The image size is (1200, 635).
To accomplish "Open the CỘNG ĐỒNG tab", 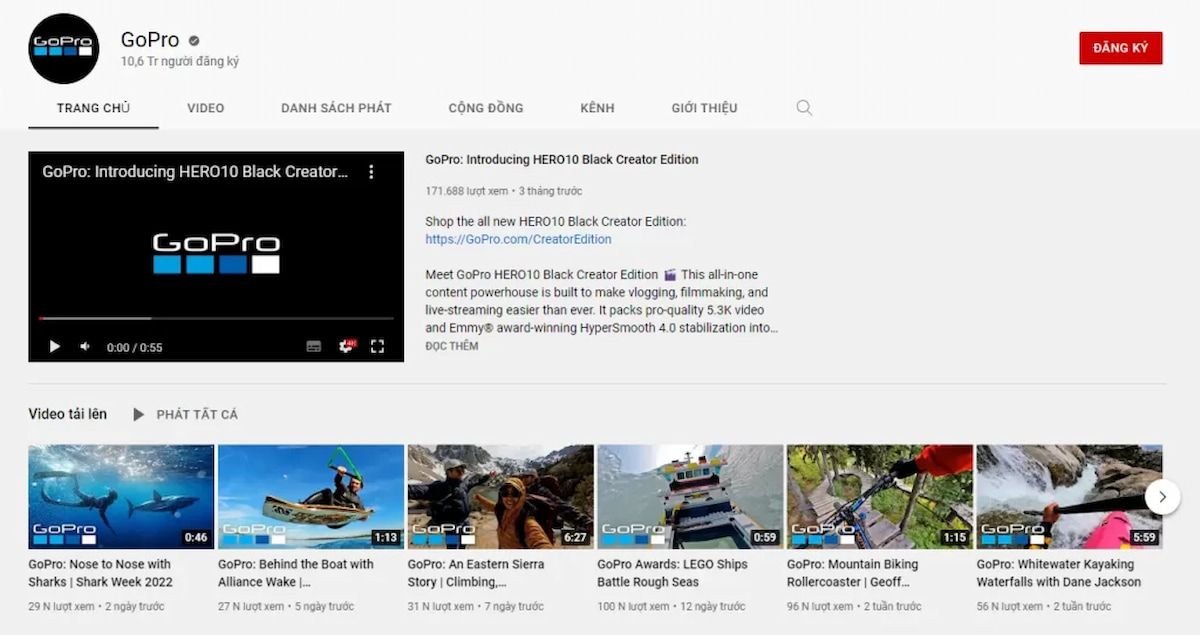I will point(486,108).
